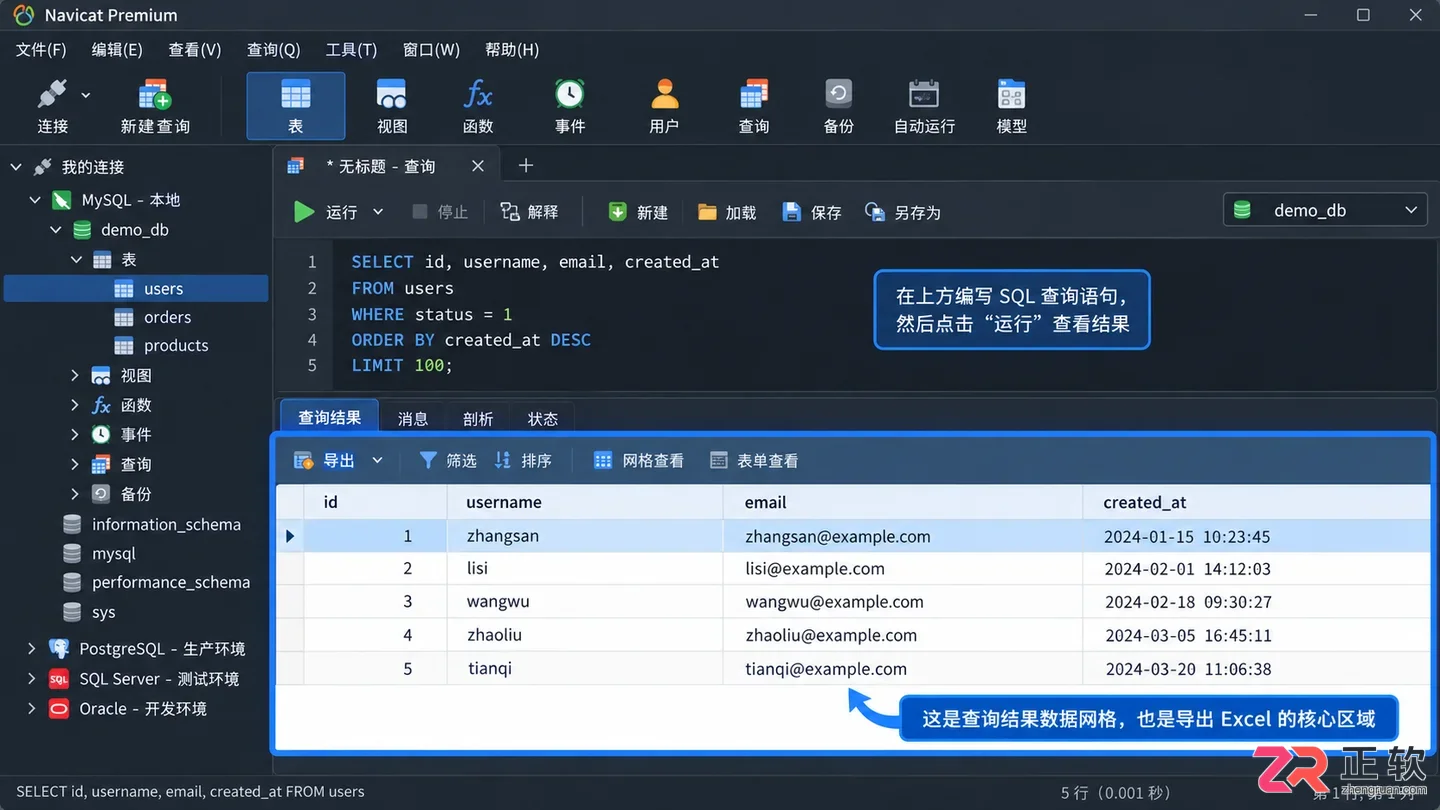Open the 文件(F) menu
This screenshot has height=810, width=1440.
(x=41, y=50)
